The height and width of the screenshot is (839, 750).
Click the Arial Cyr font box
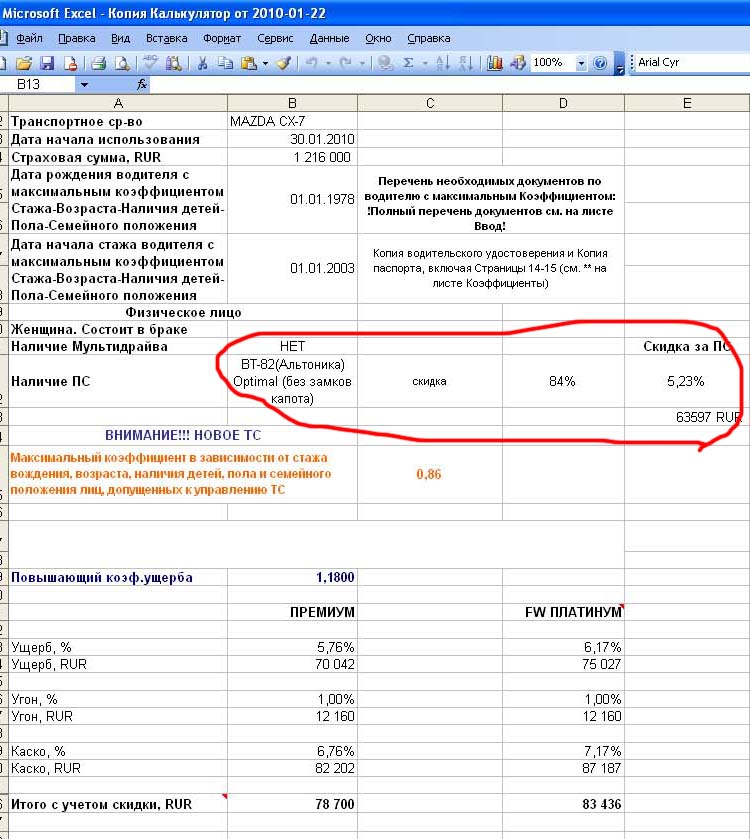(692, 63)
